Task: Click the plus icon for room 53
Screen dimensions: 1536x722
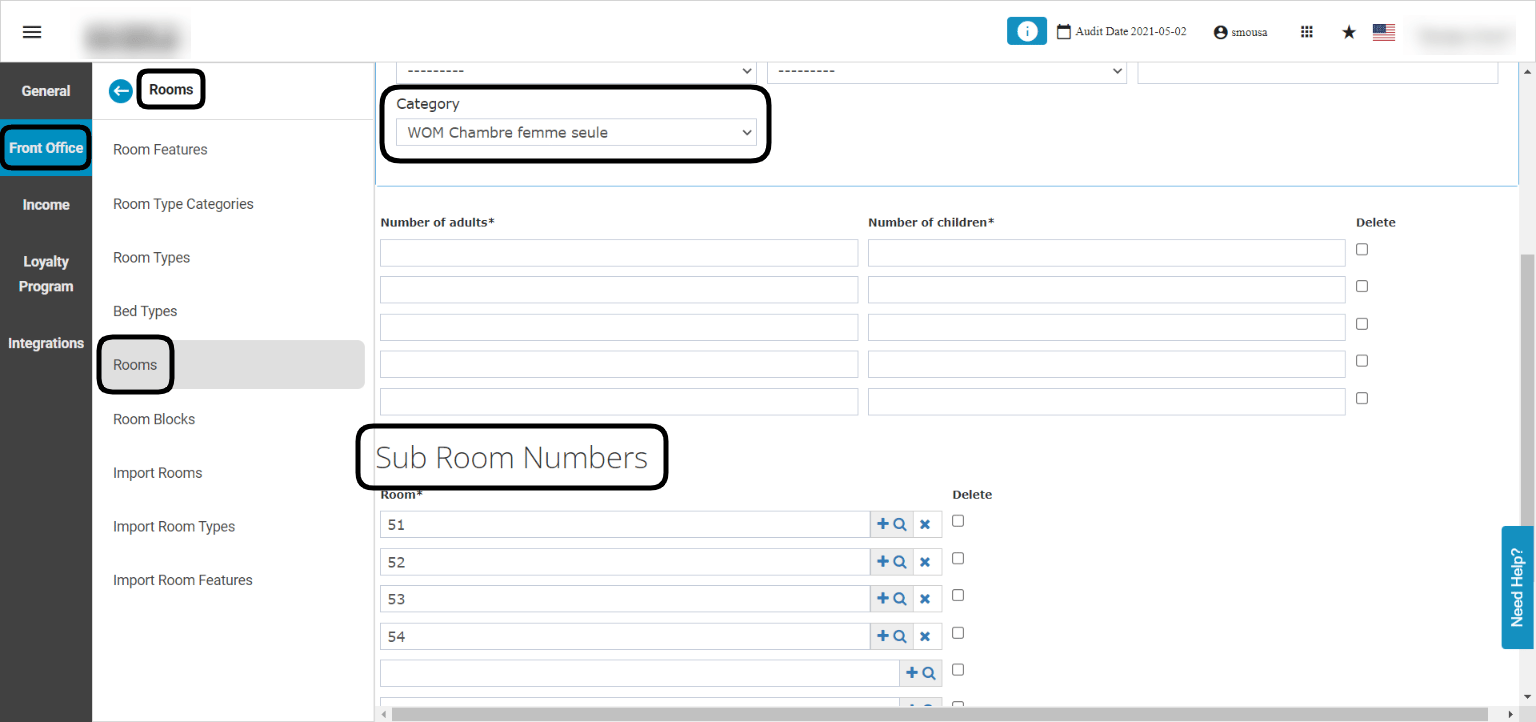Action: point(883,599)
